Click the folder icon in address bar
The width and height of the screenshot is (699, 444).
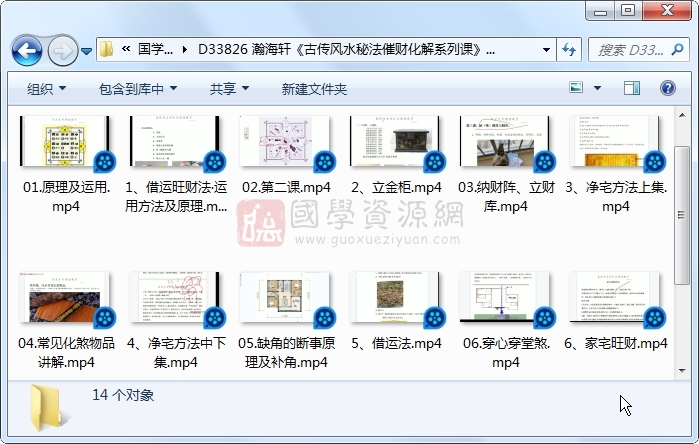(x=108, y=49)
